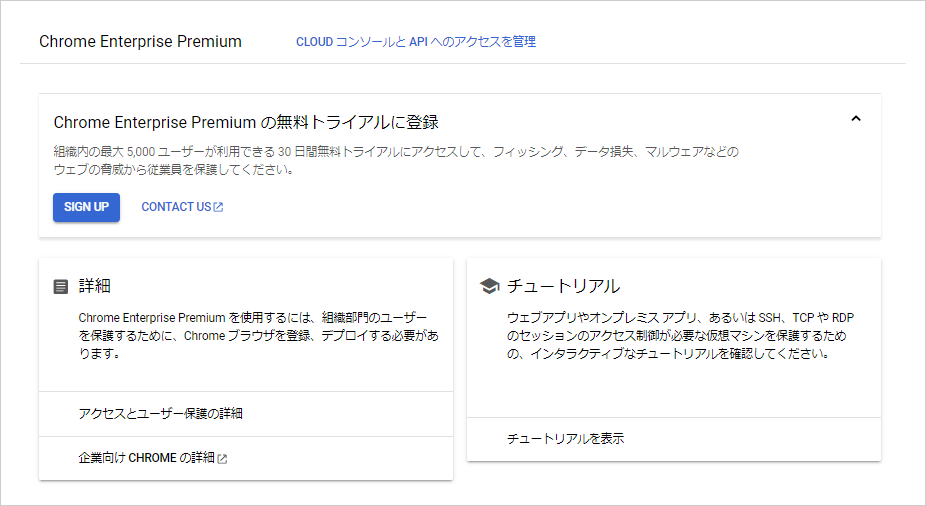Viewport: 926px width, 506px height.
Task: Click the SIGN UP button
Action: (86, 207)
